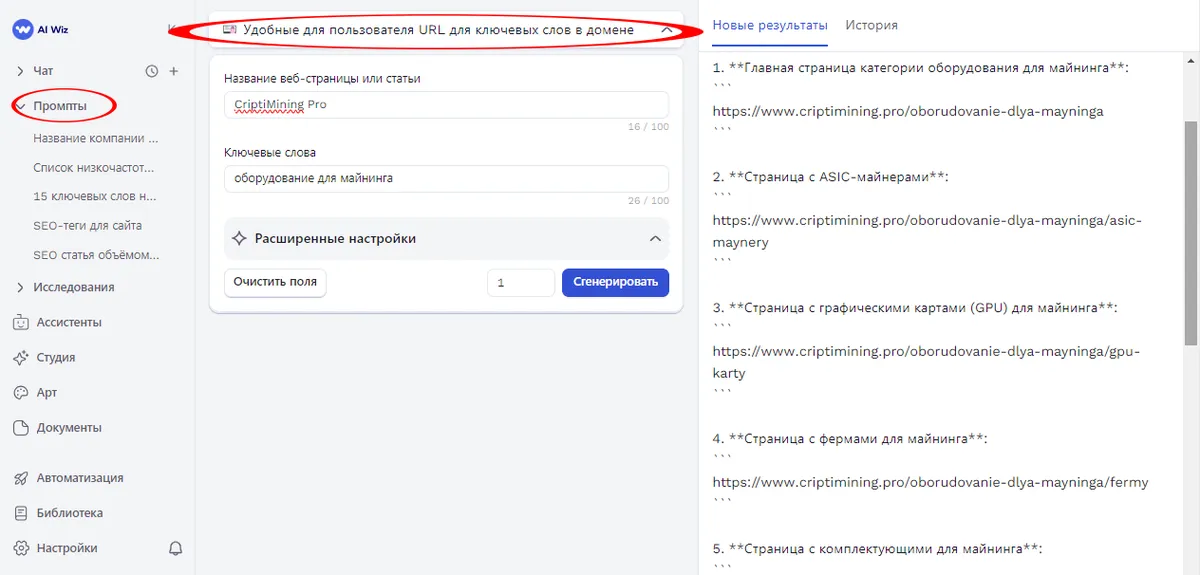
Task: Click the result count field showing 1
Action: click(x=521, y=282)
